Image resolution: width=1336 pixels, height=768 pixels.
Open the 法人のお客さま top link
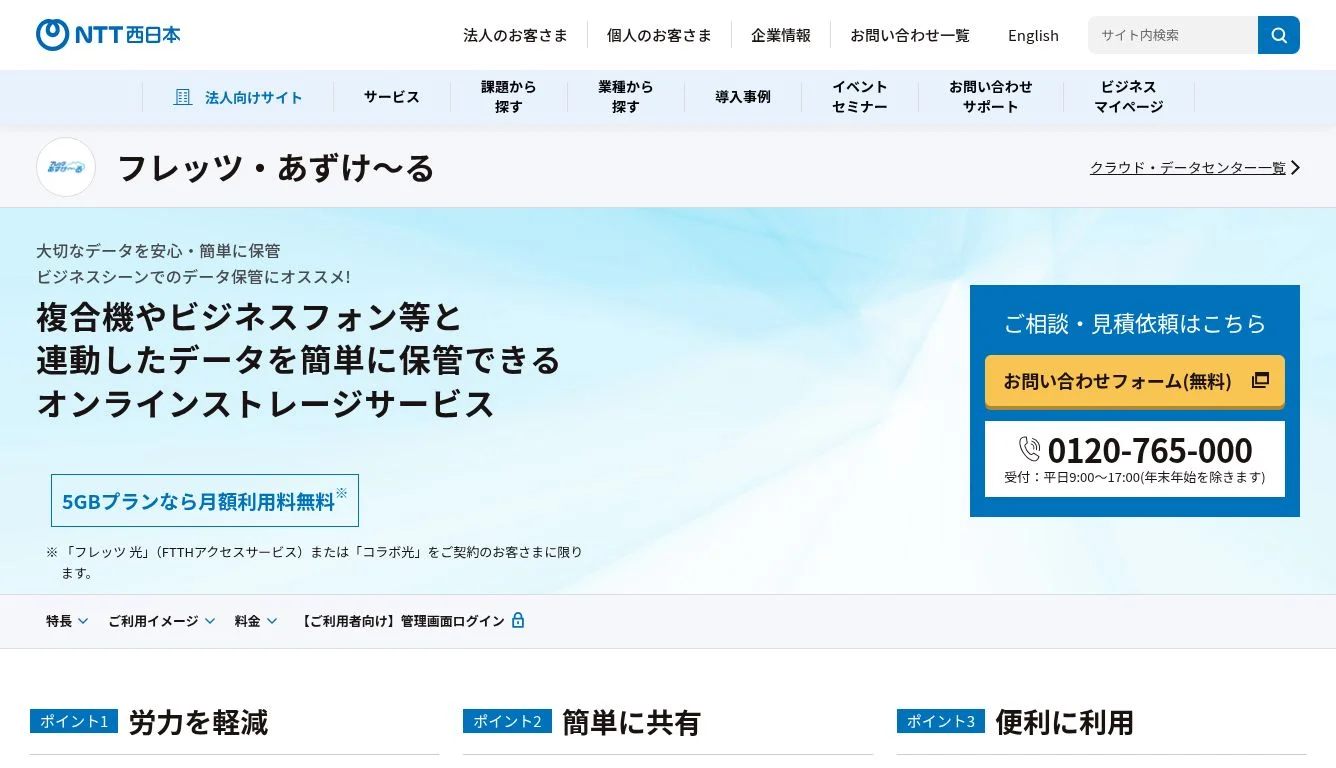pyautogui.click(x=515, y=35)
